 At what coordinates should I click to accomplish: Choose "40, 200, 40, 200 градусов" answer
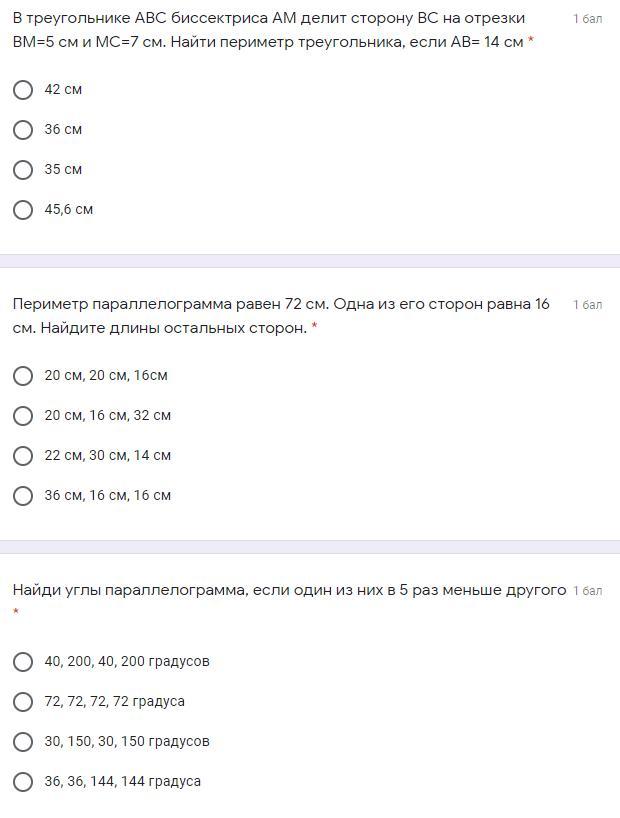(x=23, y=662)
